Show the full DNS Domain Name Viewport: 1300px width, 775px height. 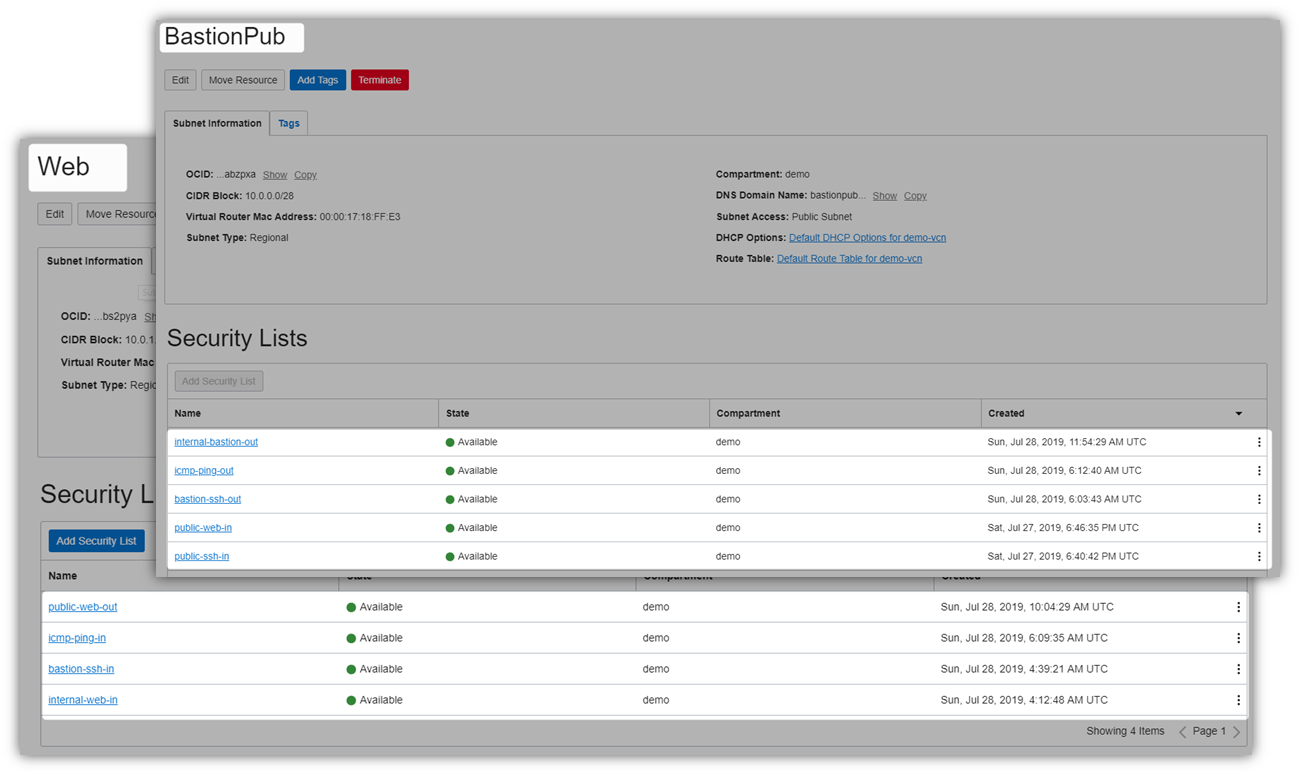[x=884, y=195]
